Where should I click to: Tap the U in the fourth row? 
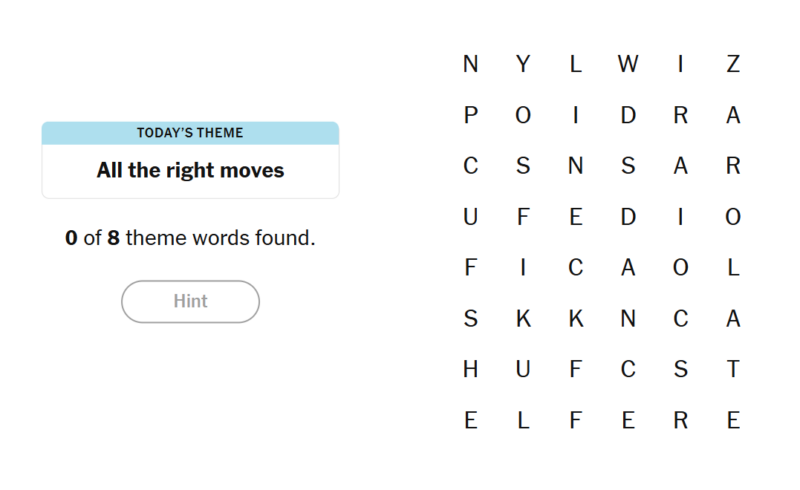tap(470, 217)
